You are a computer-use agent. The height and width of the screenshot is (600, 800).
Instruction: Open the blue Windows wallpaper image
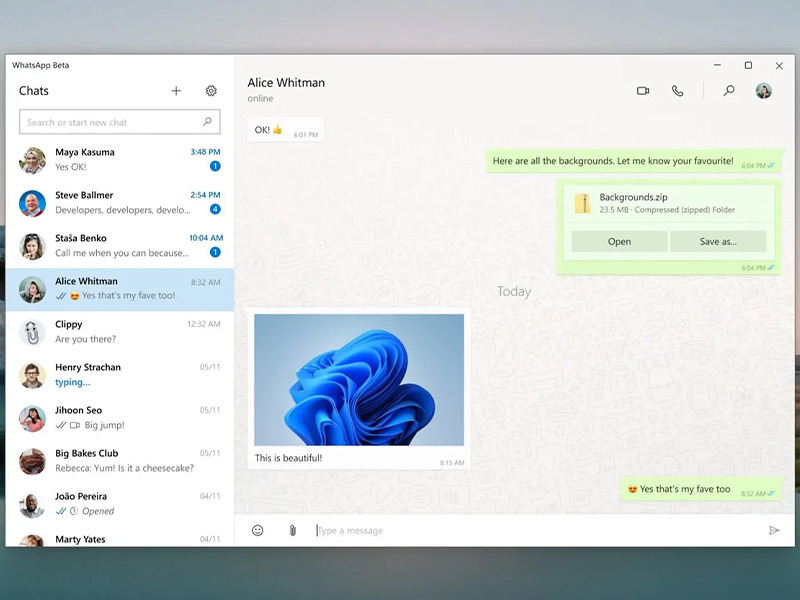(x=359, y=380)
